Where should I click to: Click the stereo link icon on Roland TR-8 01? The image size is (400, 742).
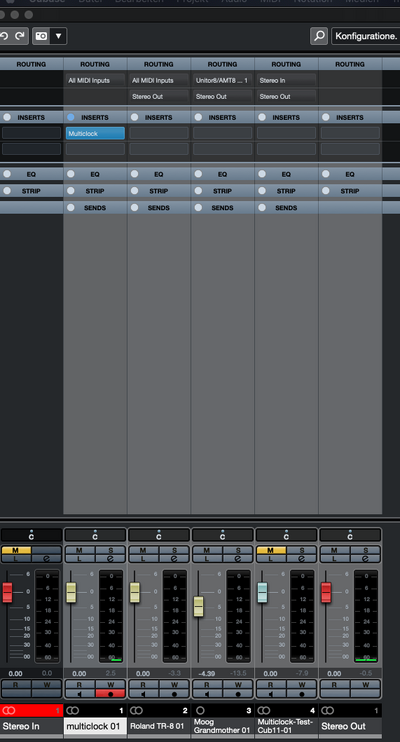(136, 710)
